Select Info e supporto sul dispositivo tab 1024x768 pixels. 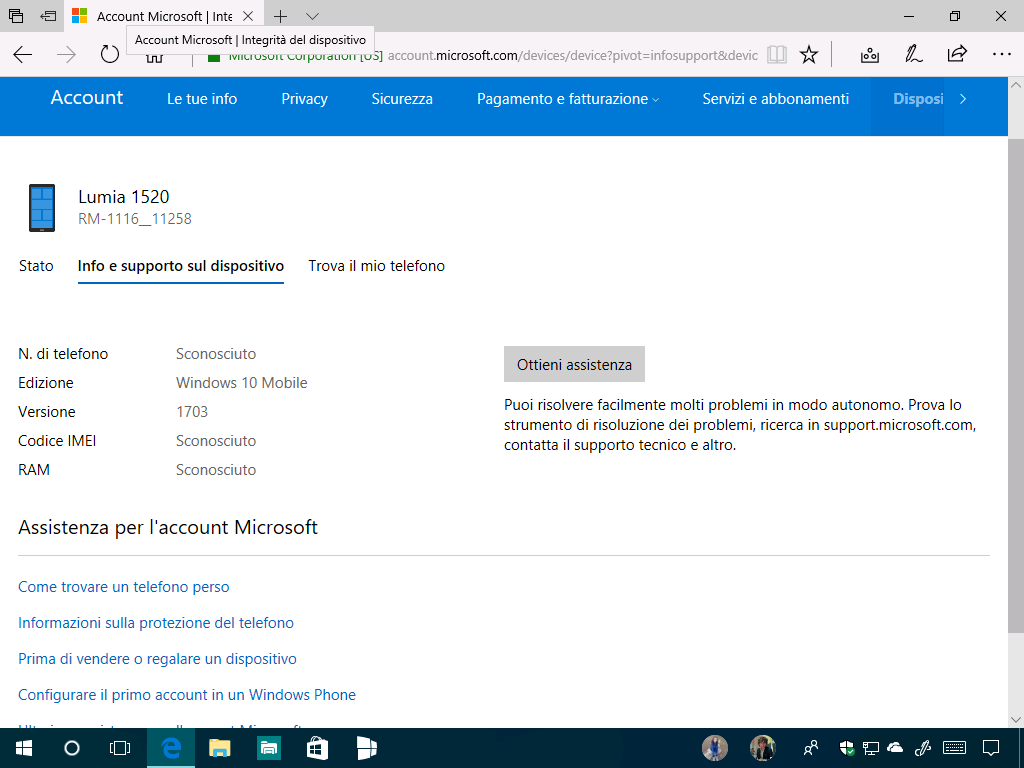tap(181, 266)
